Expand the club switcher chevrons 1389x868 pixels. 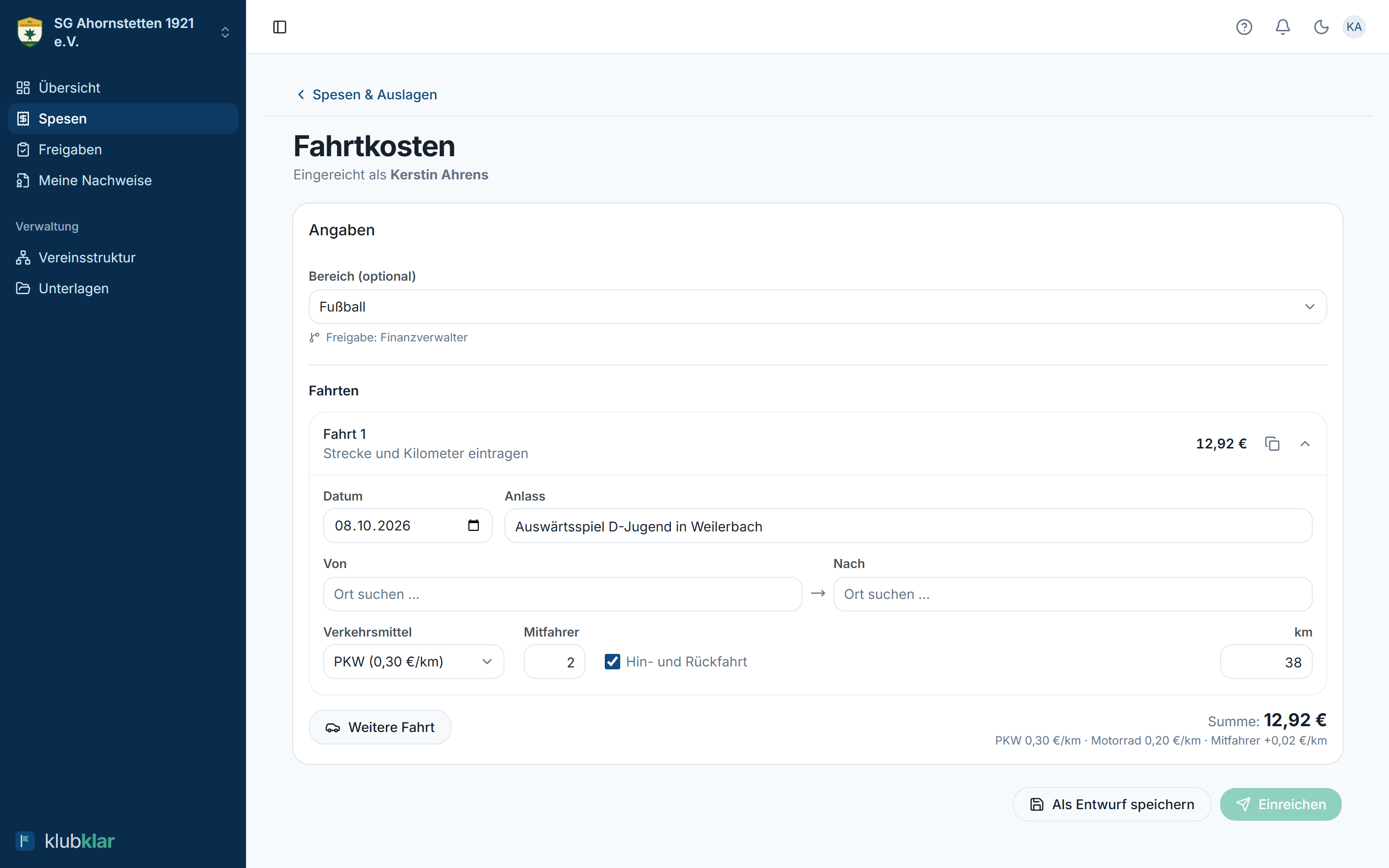coord(225,32)
